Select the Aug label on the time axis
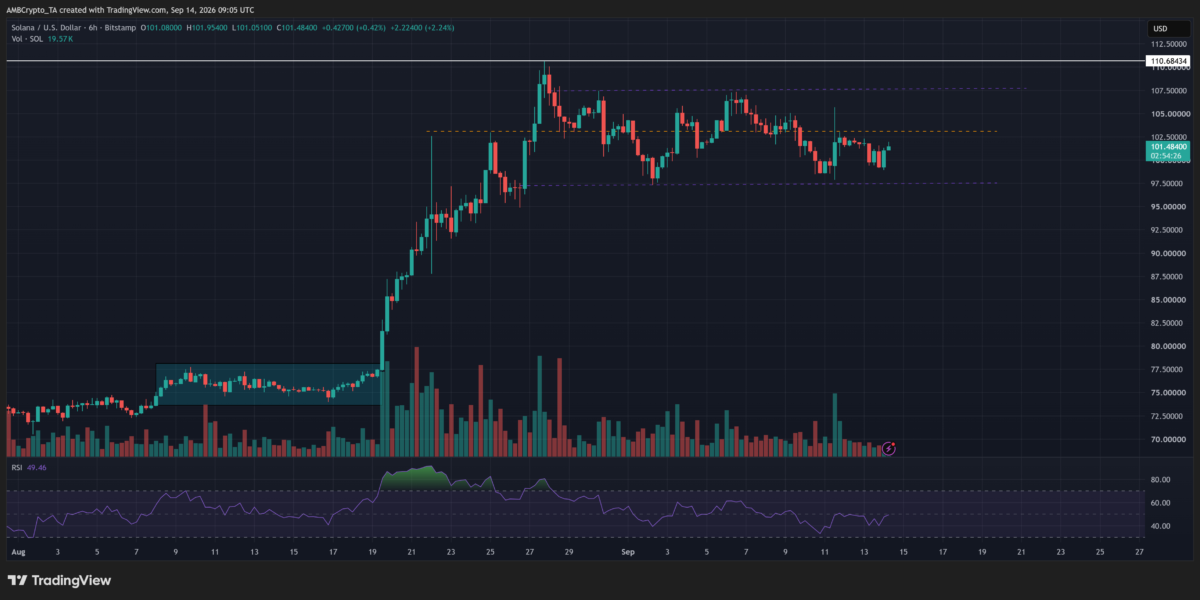Image resolution: width=1200 pixels, height=600 pixels. (16, 552)
